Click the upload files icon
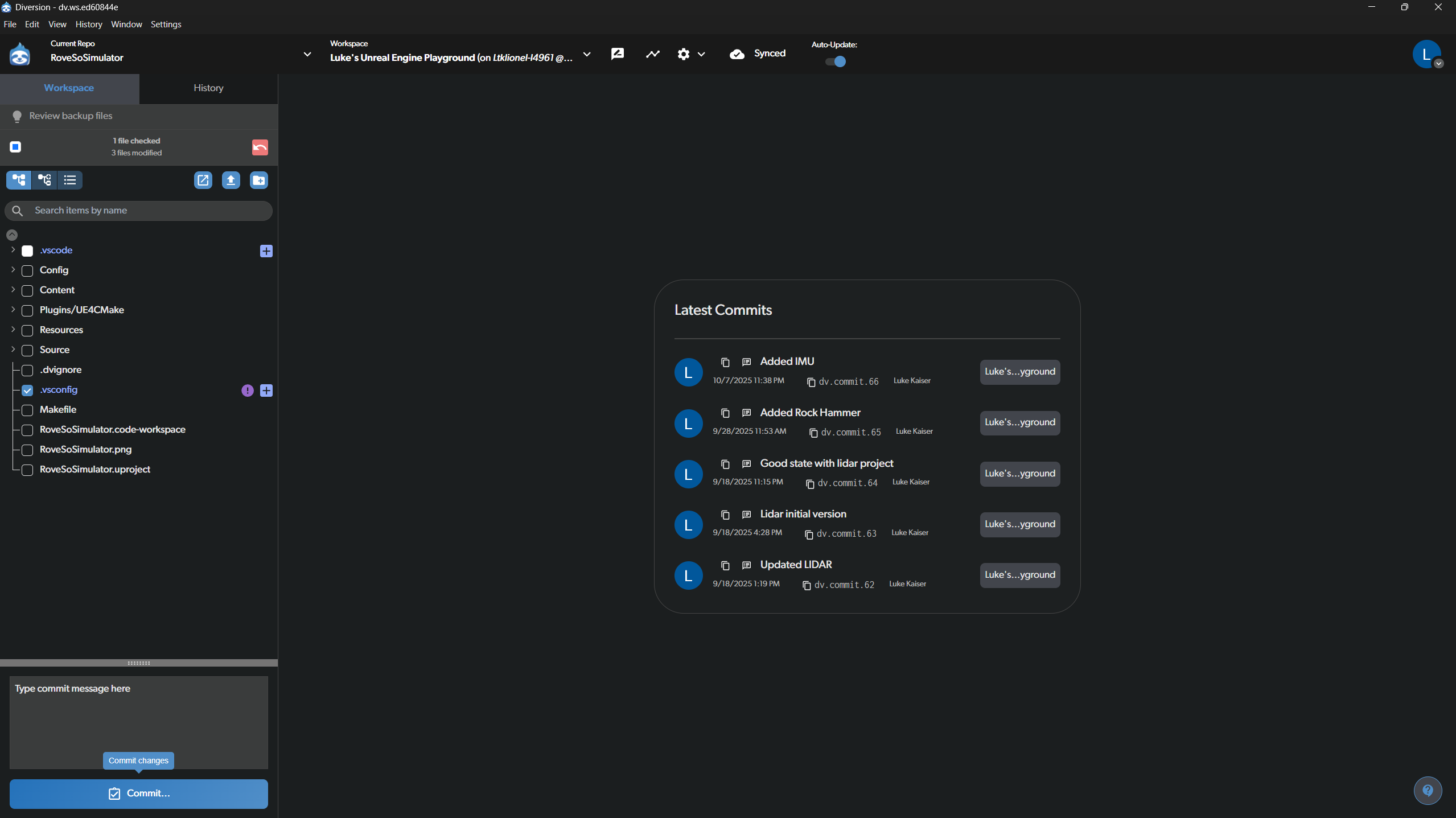The height and width of the screenshot is (818, 1456). tap(231, 180)
